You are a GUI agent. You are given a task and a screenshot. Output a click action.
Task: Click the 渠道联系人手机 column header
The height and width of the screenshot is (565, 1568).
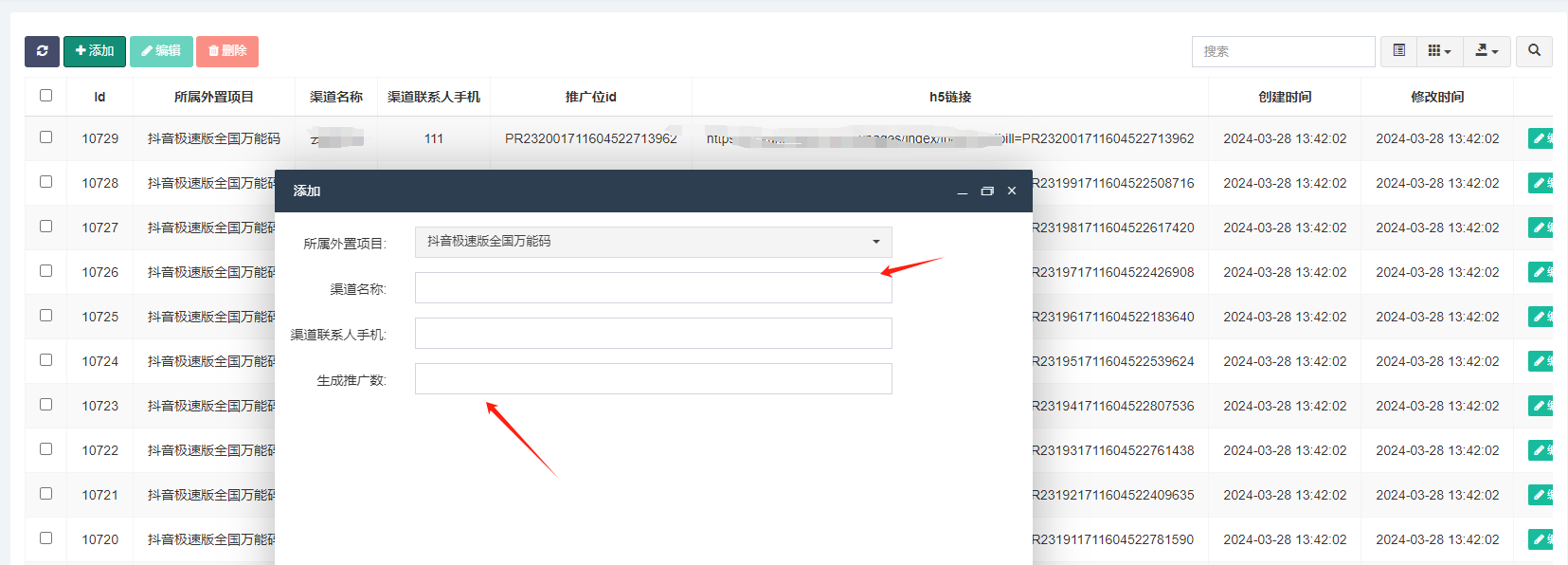pyautogui.click(x=434, y=97)
